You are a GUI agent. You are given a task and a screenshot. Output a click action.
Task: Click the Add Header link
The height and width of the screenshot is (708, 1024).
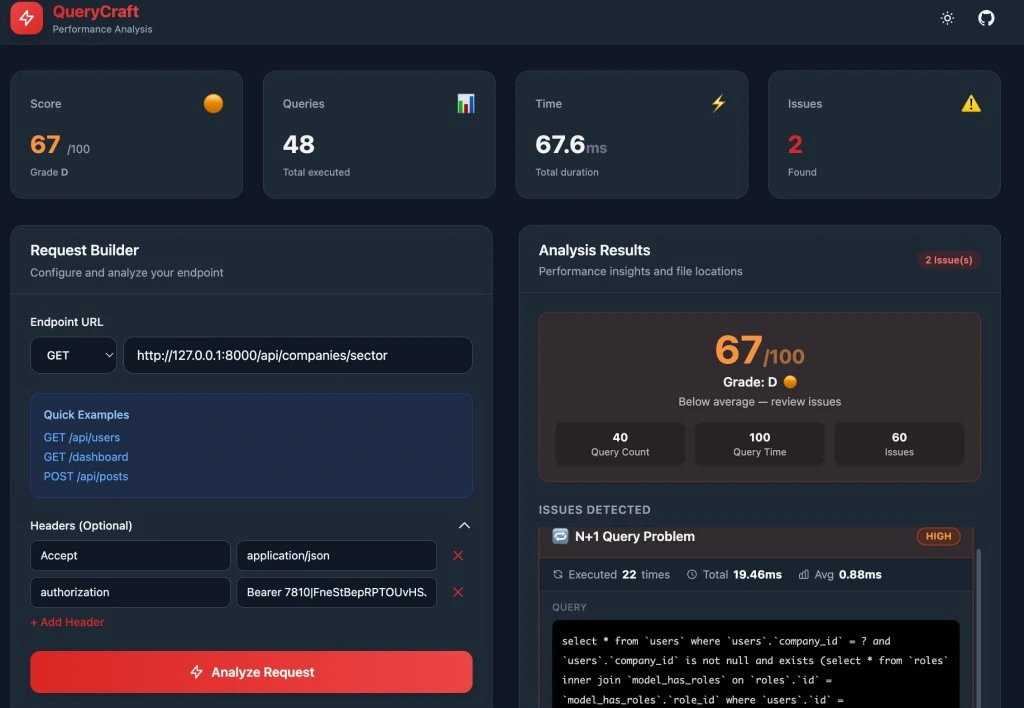(67, 622)
